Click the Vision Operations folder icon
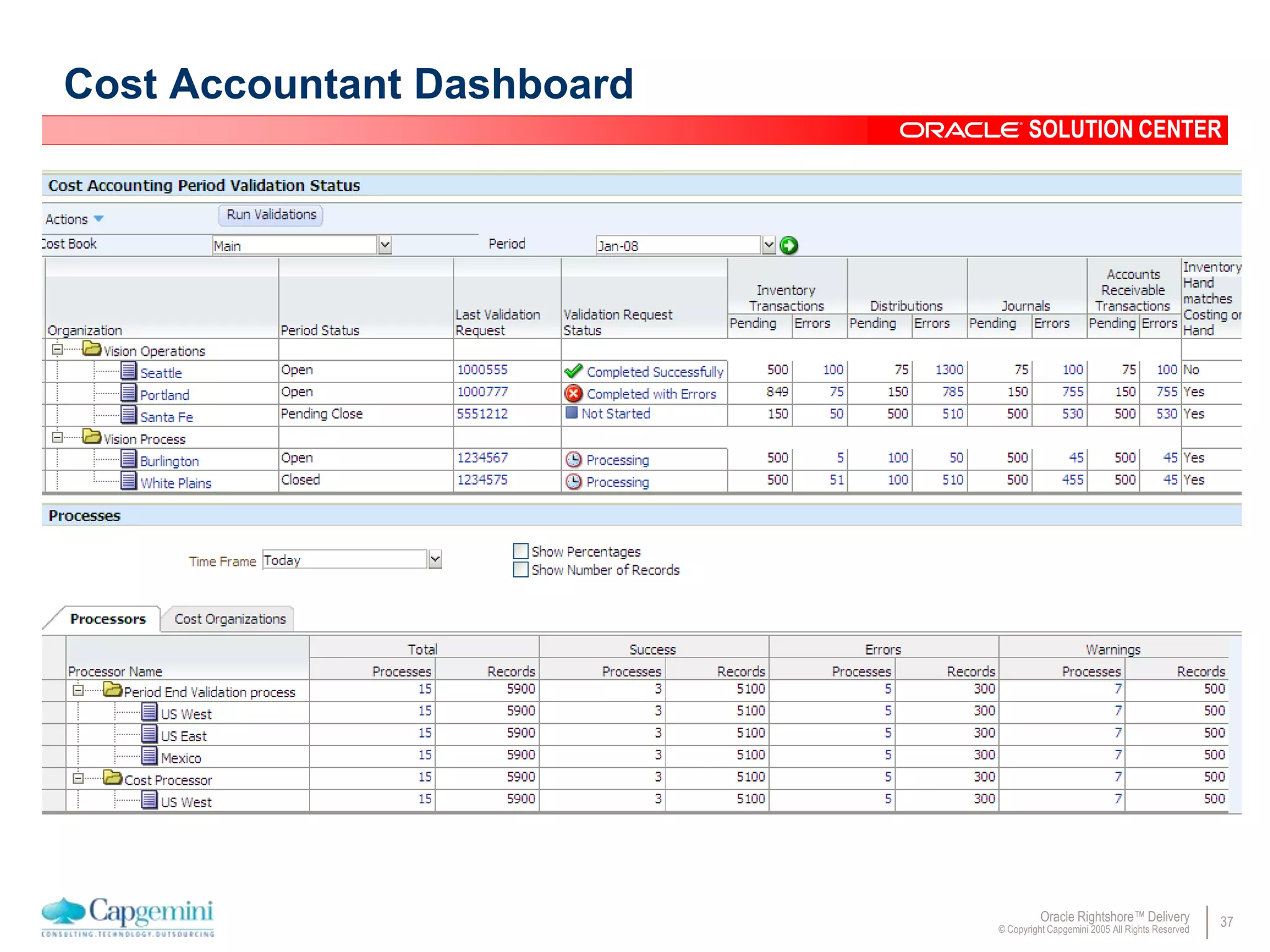This screenshot has width=1270, height=952. (x=92, y=349)
